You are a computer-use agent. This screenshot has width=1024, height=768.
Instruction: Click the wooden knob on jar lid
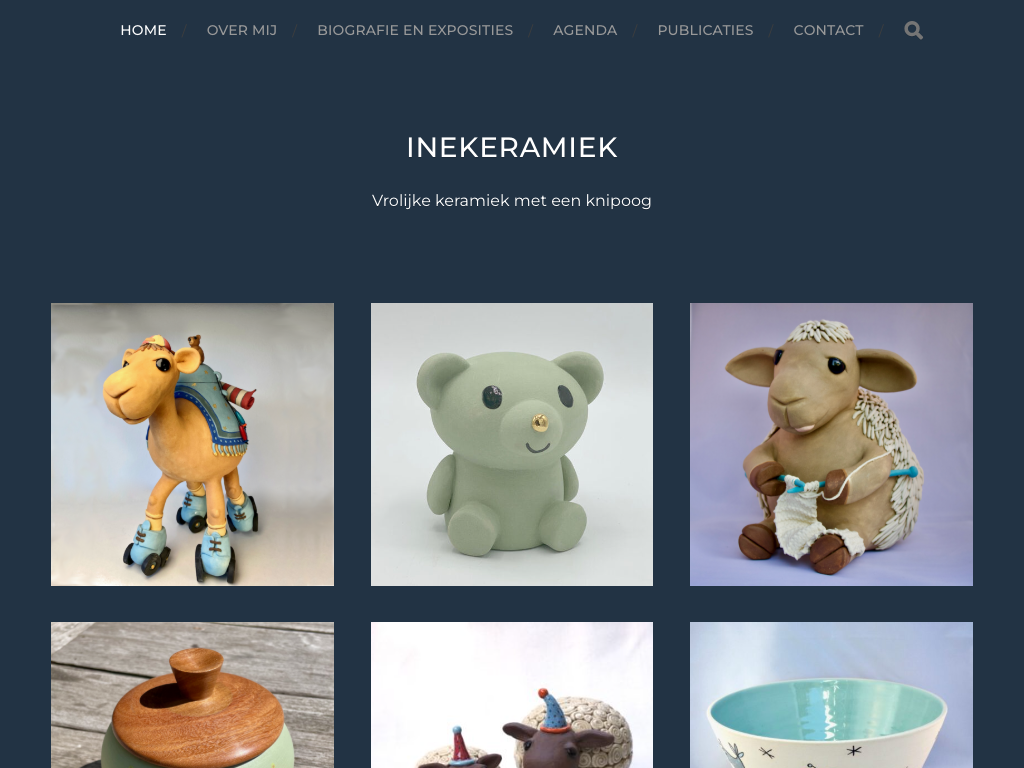pos(196,671)
